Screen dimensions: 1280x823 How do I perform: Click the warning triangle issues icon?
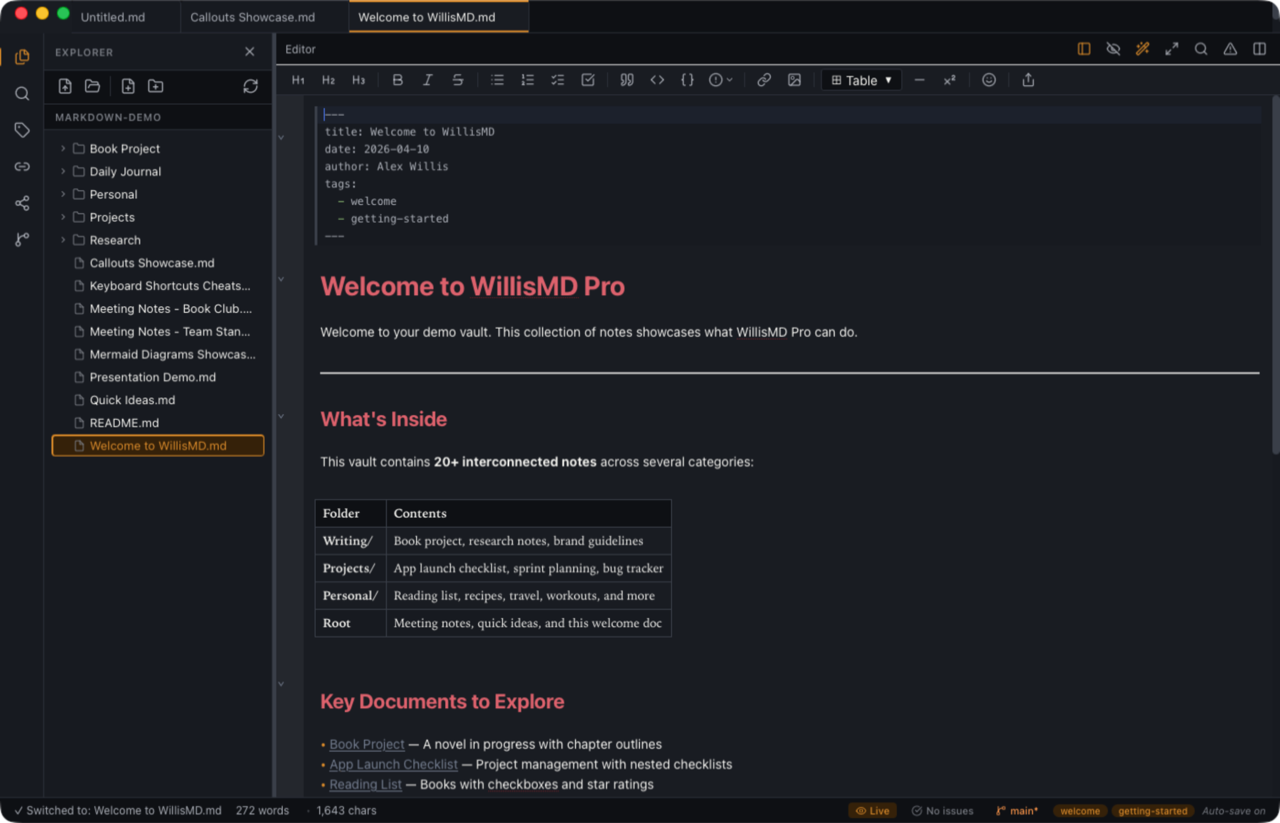[x=1230, y=49]
